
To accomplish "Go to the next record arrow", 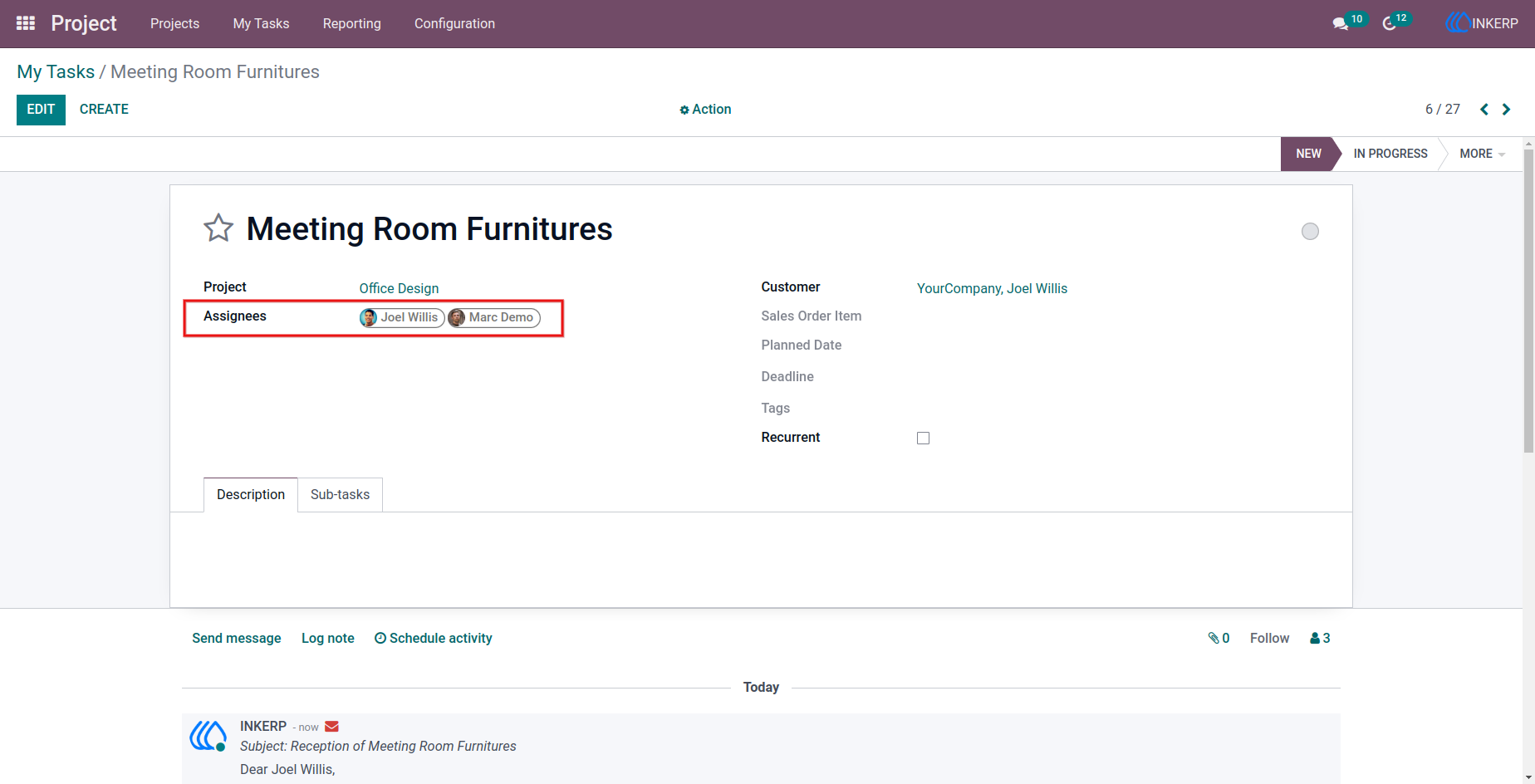I will 1506,110.
